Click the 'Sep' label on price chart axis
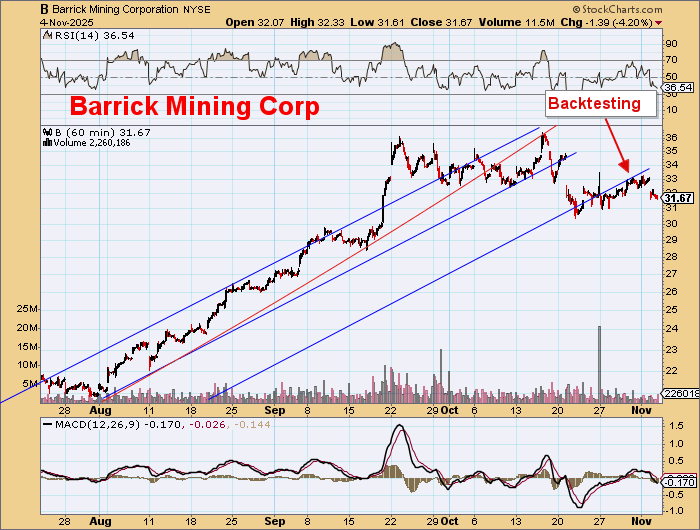This screenshot has width=700, height=530. 275,410
